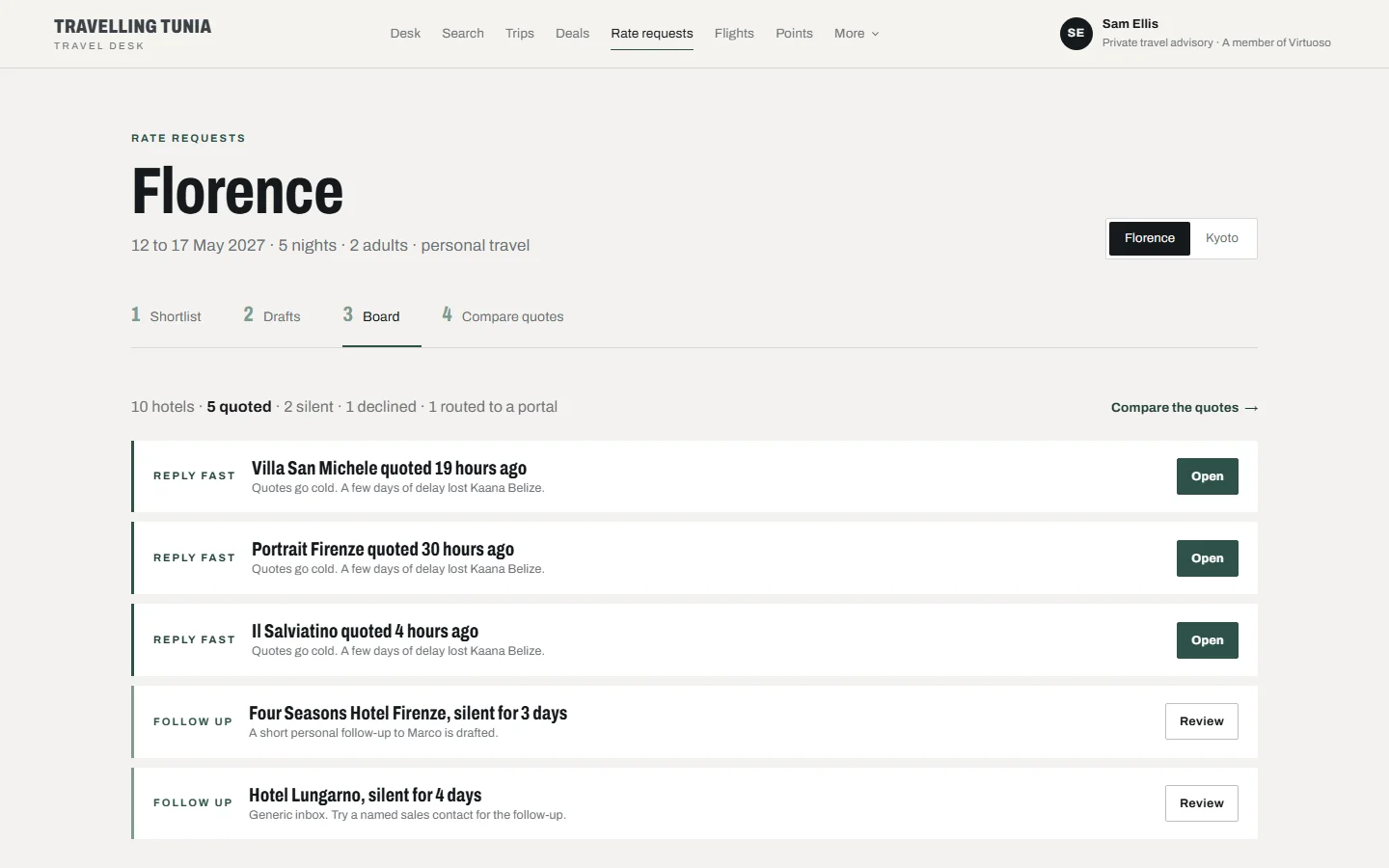Navigate to Trips
1389x868 pixels.
pyautogui.click(x=520, y=34)
